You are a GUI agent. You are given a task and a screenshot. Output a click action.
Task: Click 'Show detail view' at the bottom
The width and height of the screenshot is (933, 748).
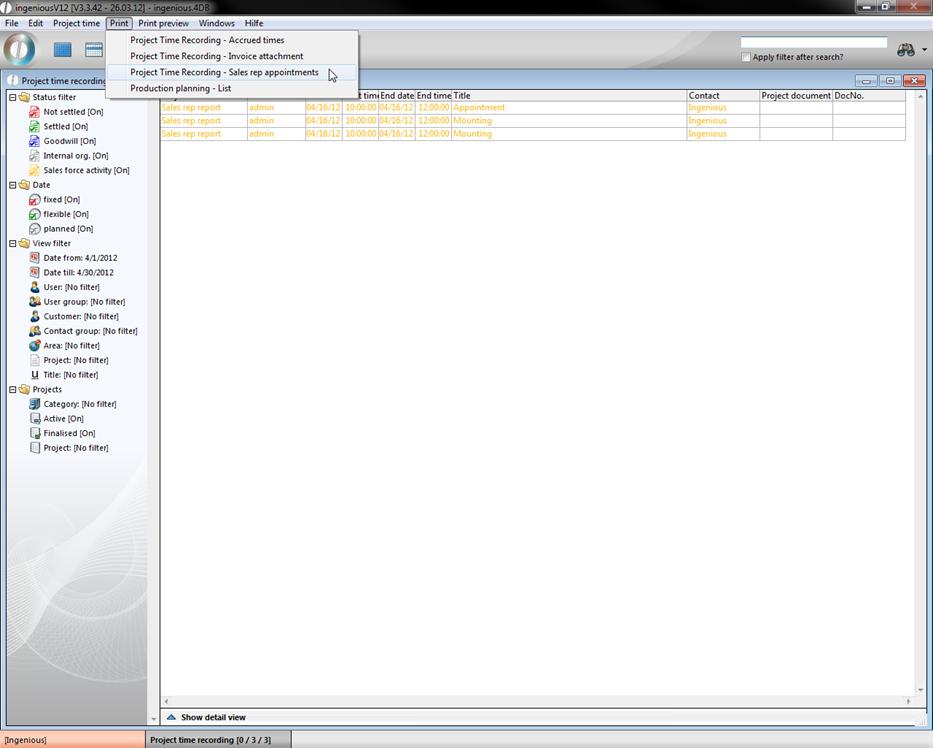coord(212,717)
